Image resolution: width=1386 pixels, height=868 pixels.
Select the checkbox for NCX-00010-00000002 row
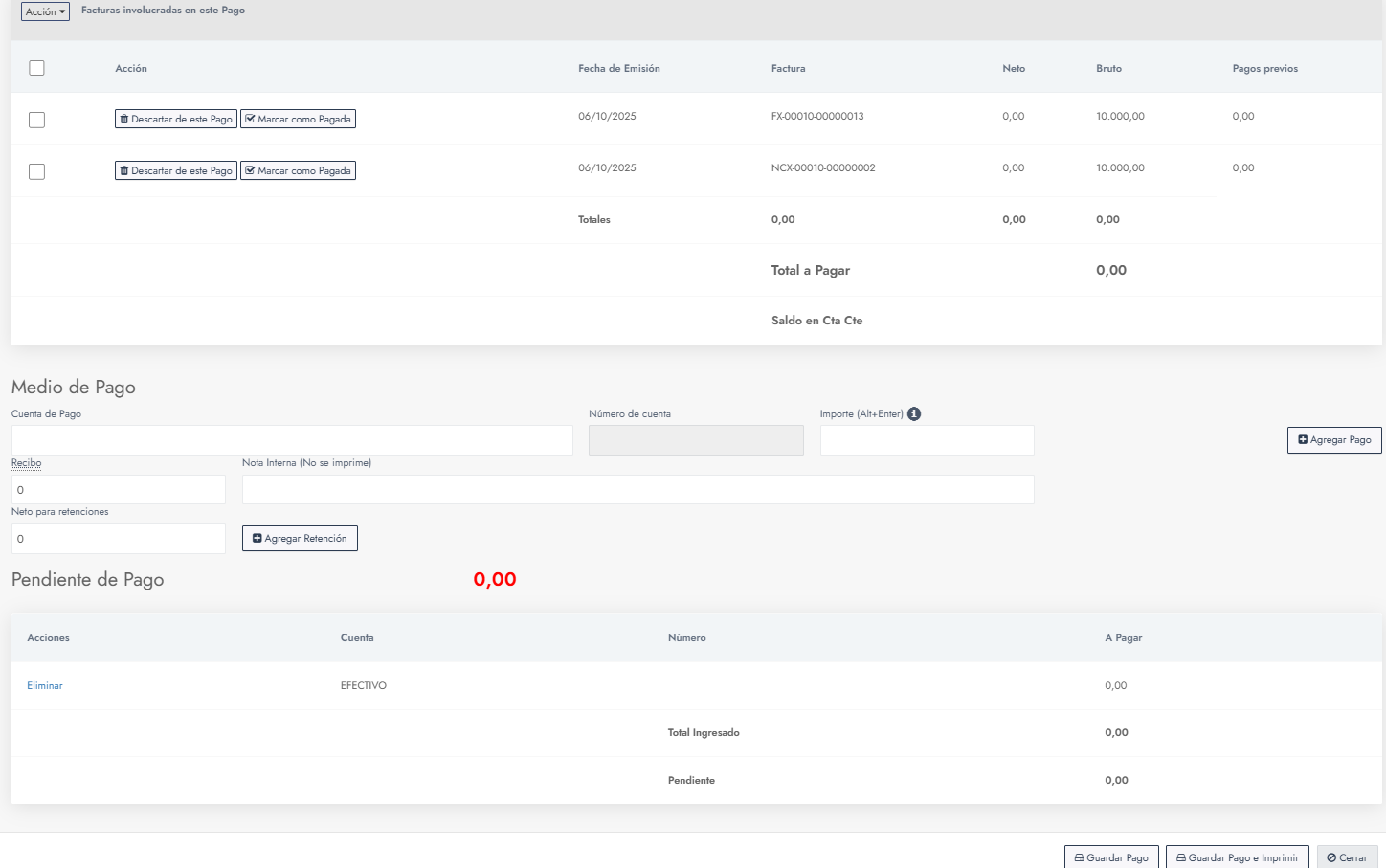coord(37,171)
